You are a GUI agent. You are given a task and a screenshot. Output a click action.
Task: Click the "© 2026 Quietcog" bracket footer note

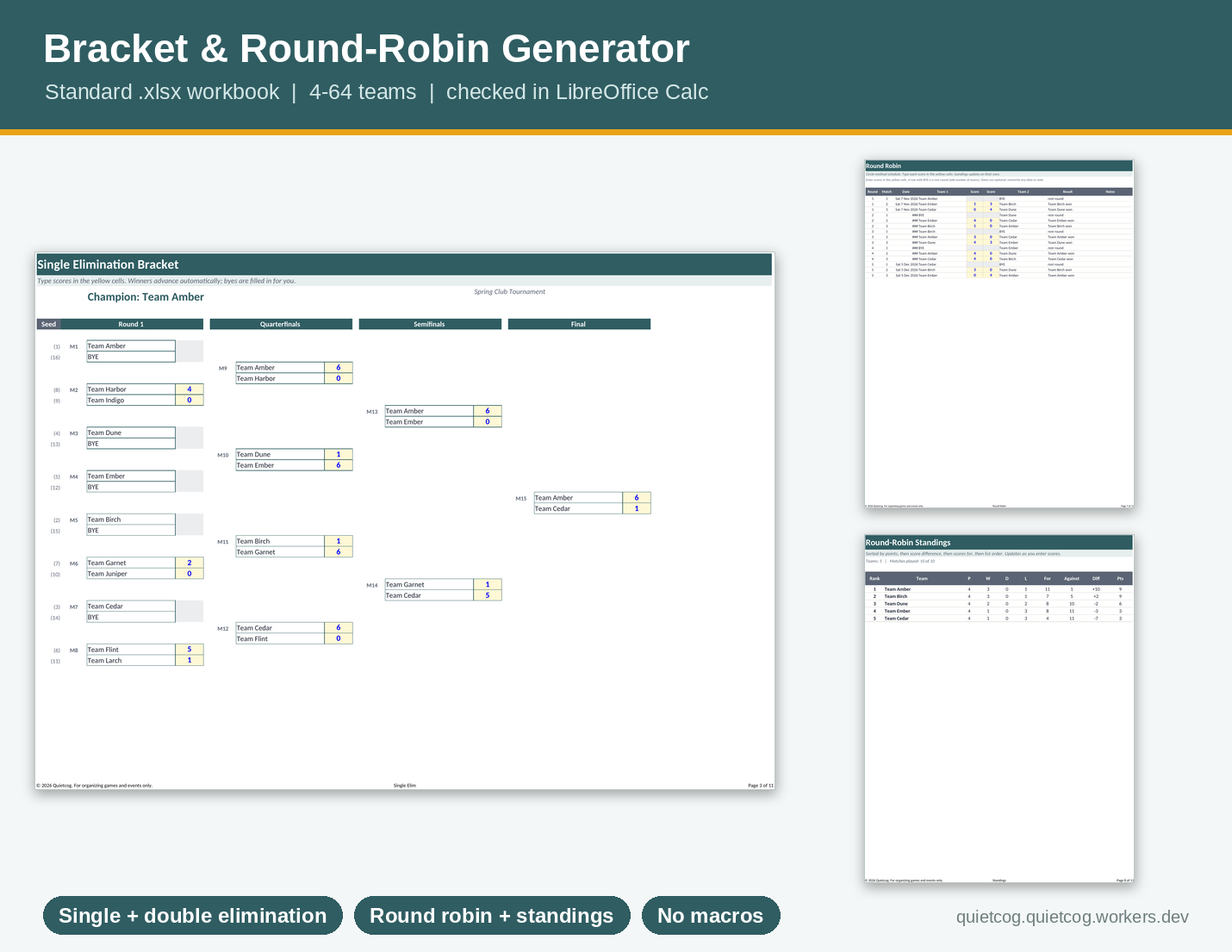[94, 786]
